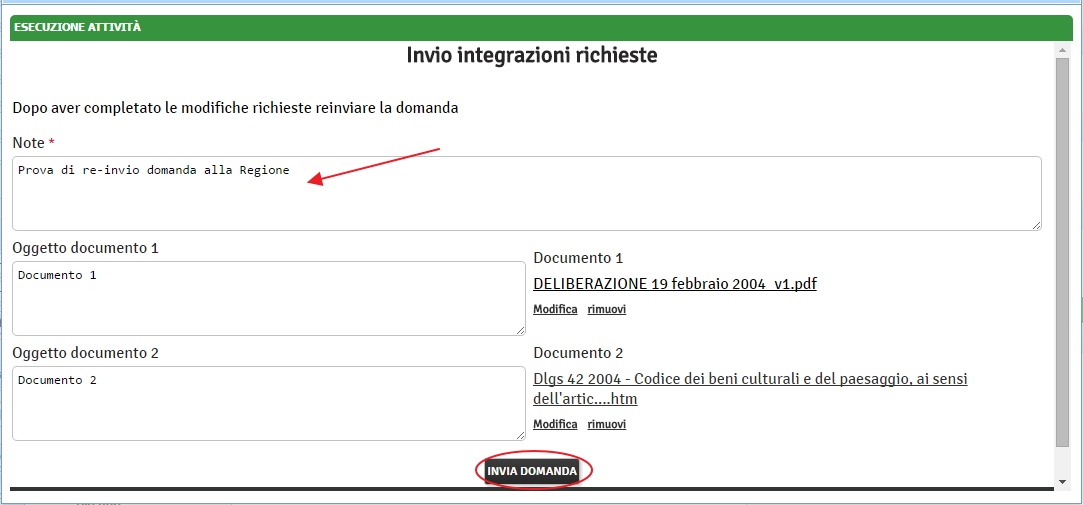Viewport: 1083px width, 505px height.
Task: Click the scrollbar down arrow
Action: click(x=1062, y=482)
